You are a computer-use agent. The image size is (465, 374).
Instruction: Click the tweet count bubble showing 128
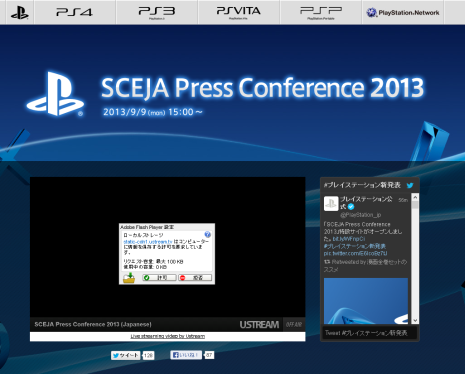pyautogui.click(x=148, y=355)
